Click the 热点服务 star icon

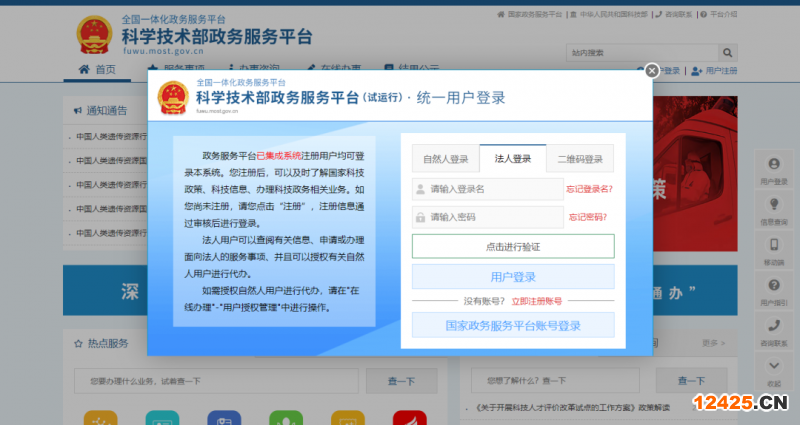point(78,344)
